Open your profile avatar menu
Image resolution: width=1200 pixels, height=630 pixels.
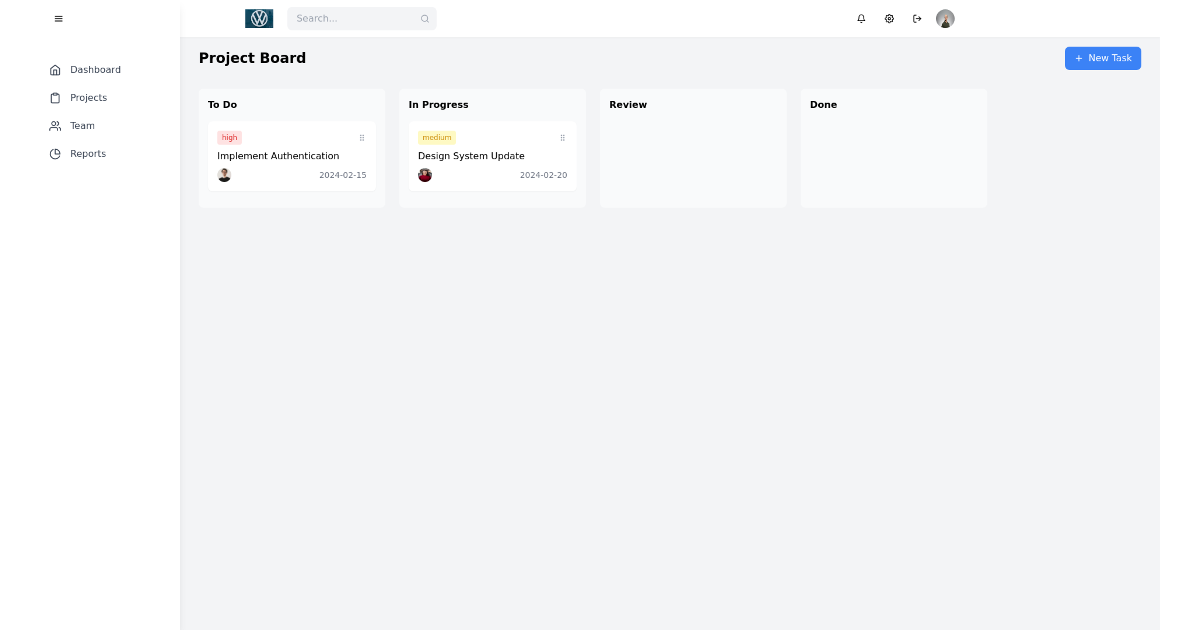click(x=945, y=18)
